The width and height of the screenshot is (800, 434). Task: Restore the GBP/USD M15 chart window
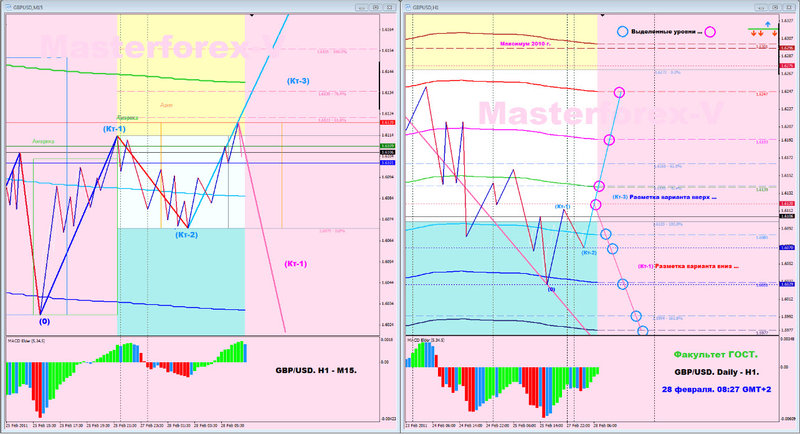(376, 7)
